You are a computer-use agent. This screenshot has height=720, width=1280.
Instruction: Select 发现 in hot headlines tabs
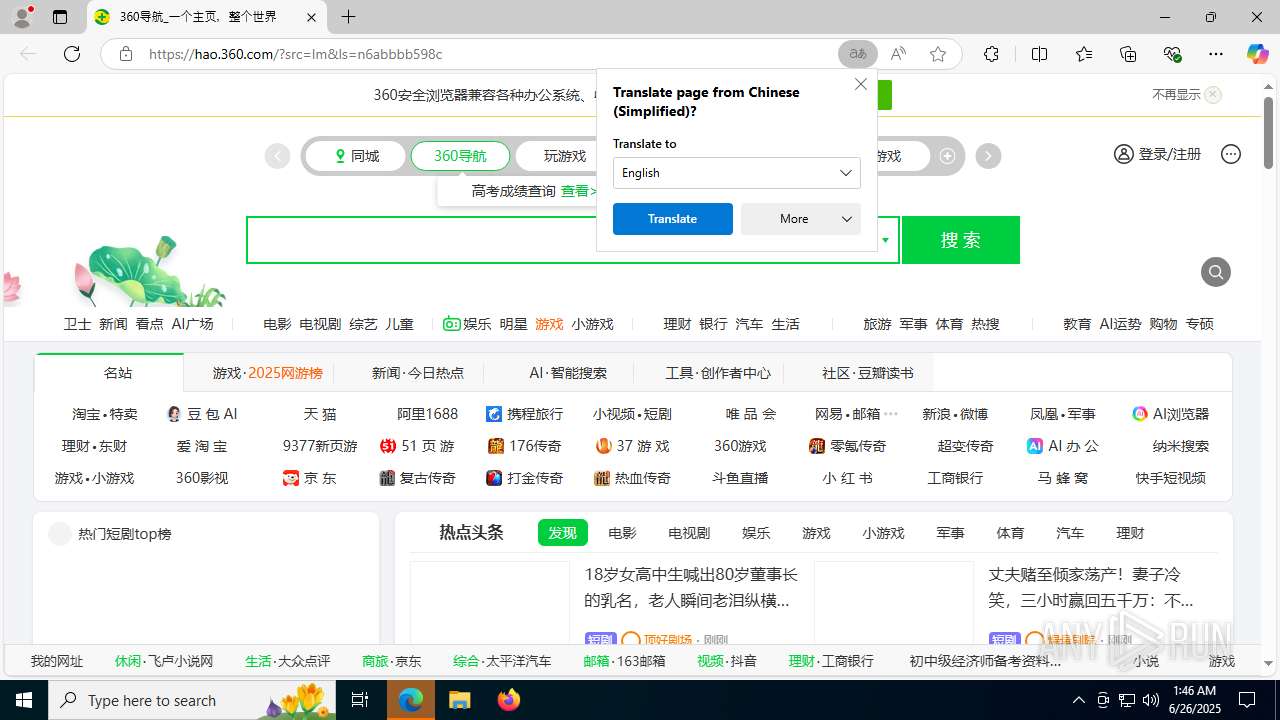pos(562,533)
